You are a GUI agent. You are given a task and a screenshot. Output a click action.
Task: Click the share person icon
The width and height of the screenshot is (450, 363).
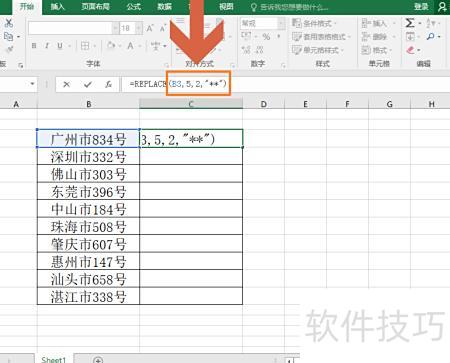[x=442, y=7]
